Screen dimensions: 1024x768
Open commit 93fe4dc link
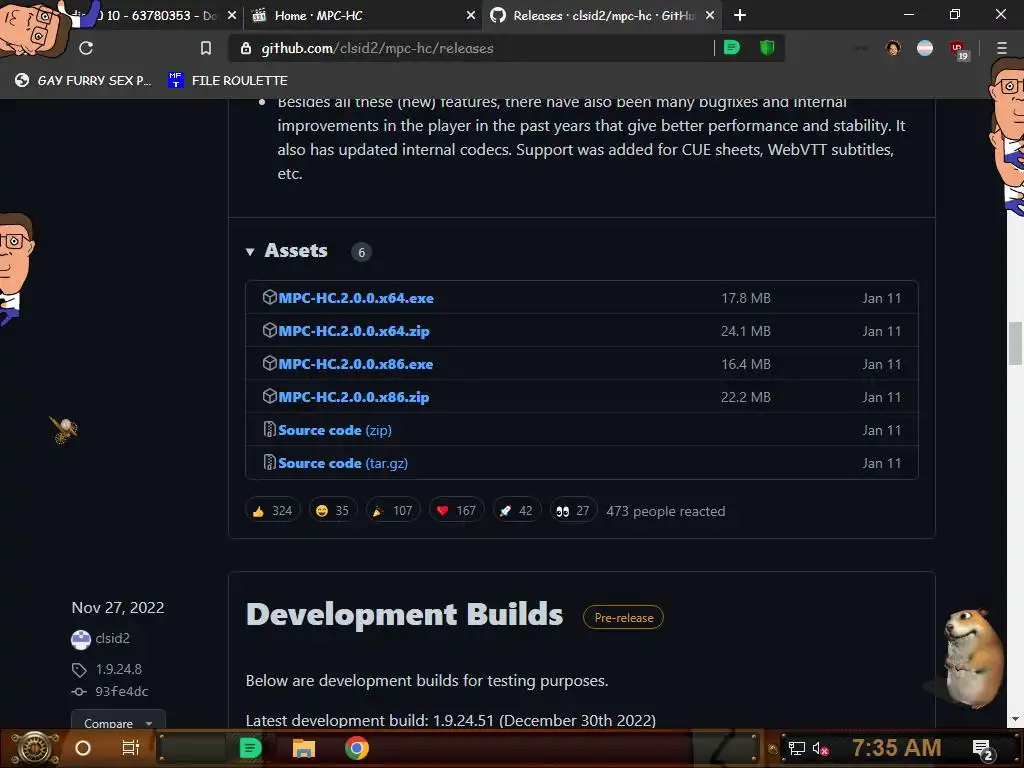pos(121,691)
